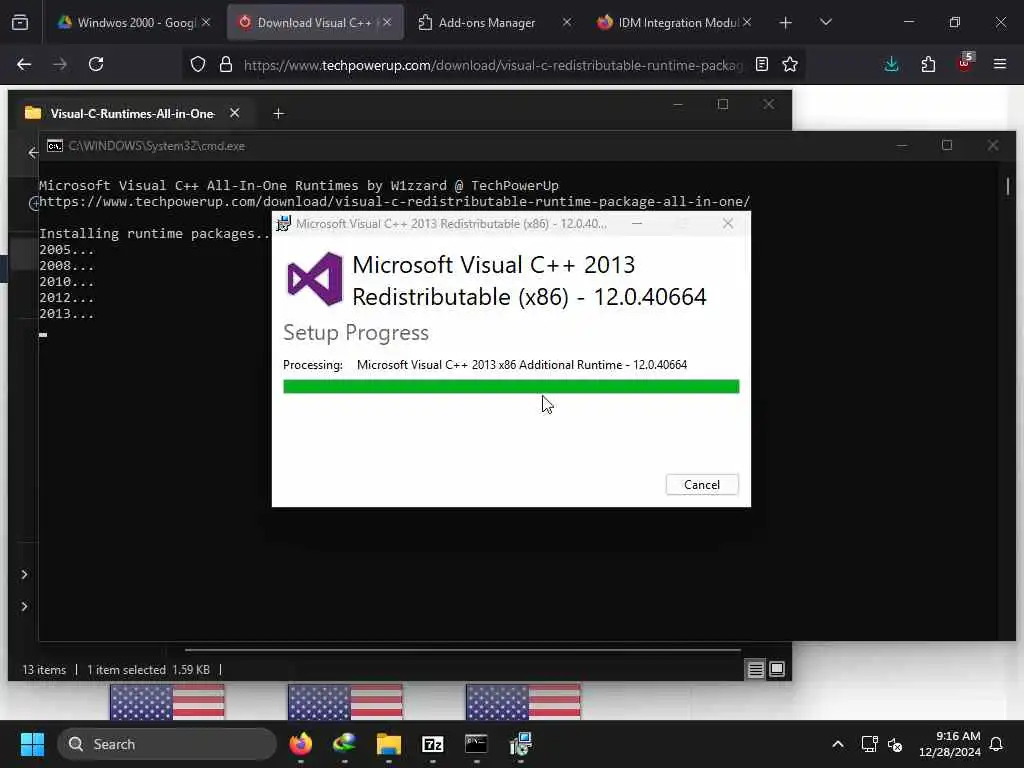The width and height of the screenshot is (1024, 768).
Task: Click the middle flag thumbnail on webpage
Action: point(345,702)
